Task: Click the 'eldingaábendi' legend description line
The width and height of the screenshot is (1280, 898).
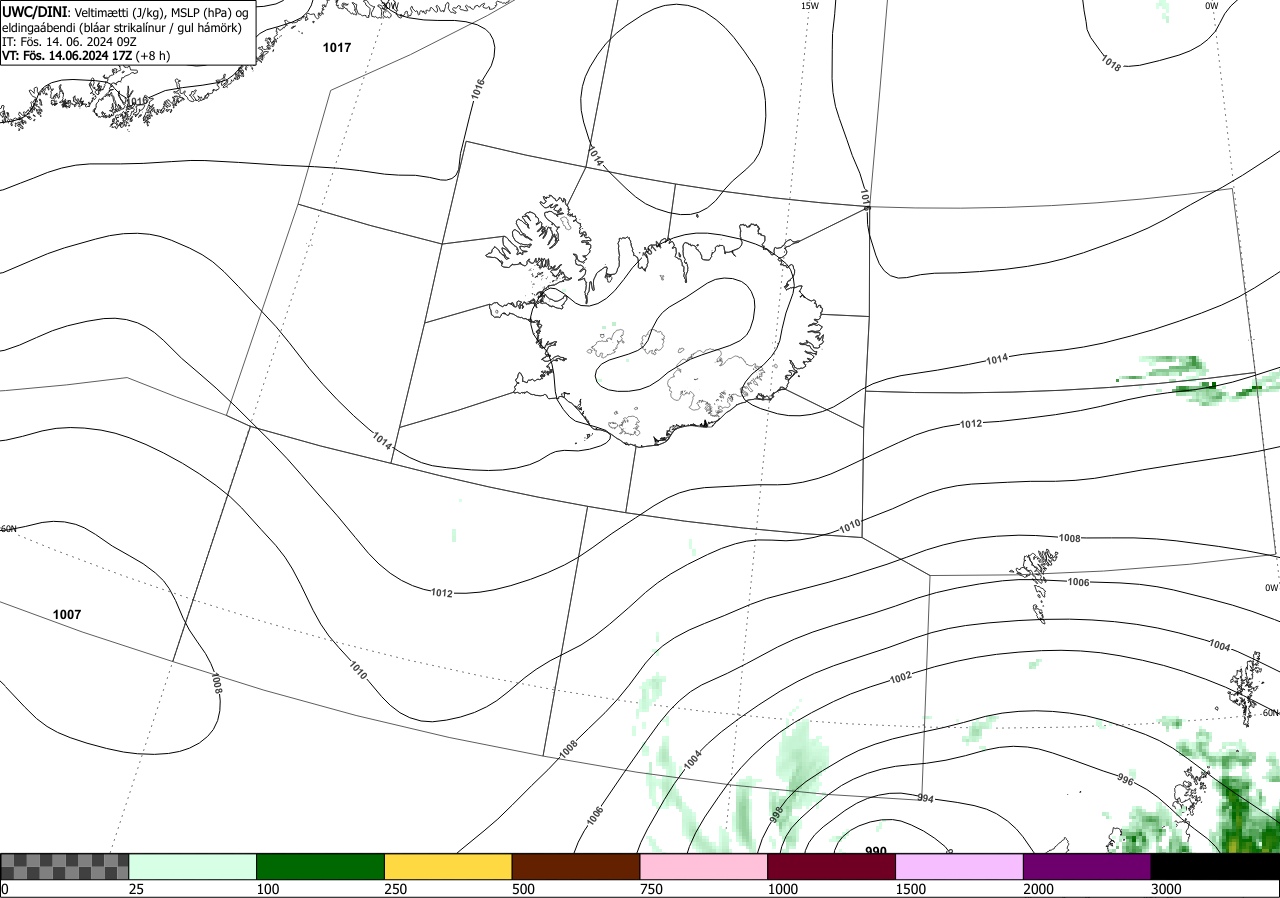Action: [122, 27]
